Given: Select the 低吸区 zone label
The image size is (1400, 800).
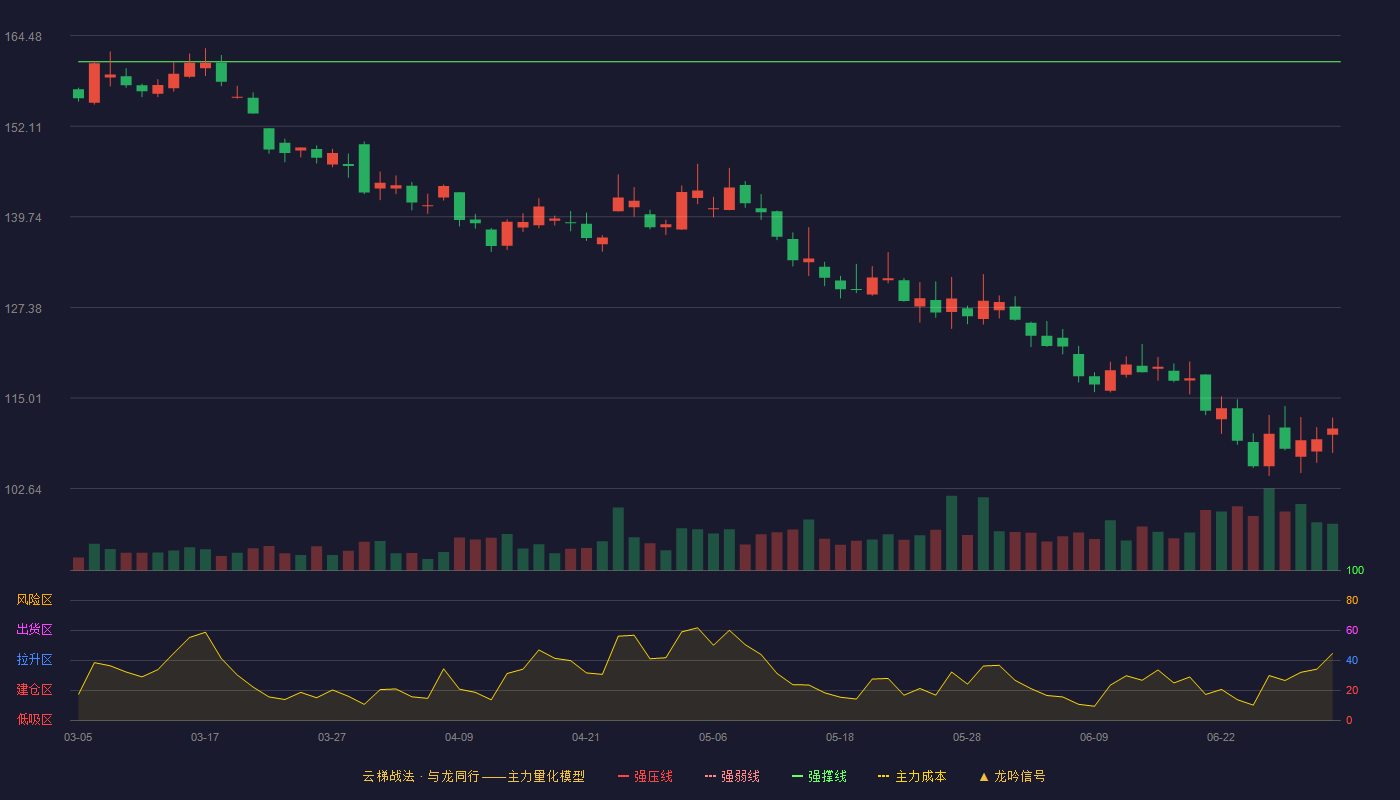Looking at the screenshot, I should 34,719.
